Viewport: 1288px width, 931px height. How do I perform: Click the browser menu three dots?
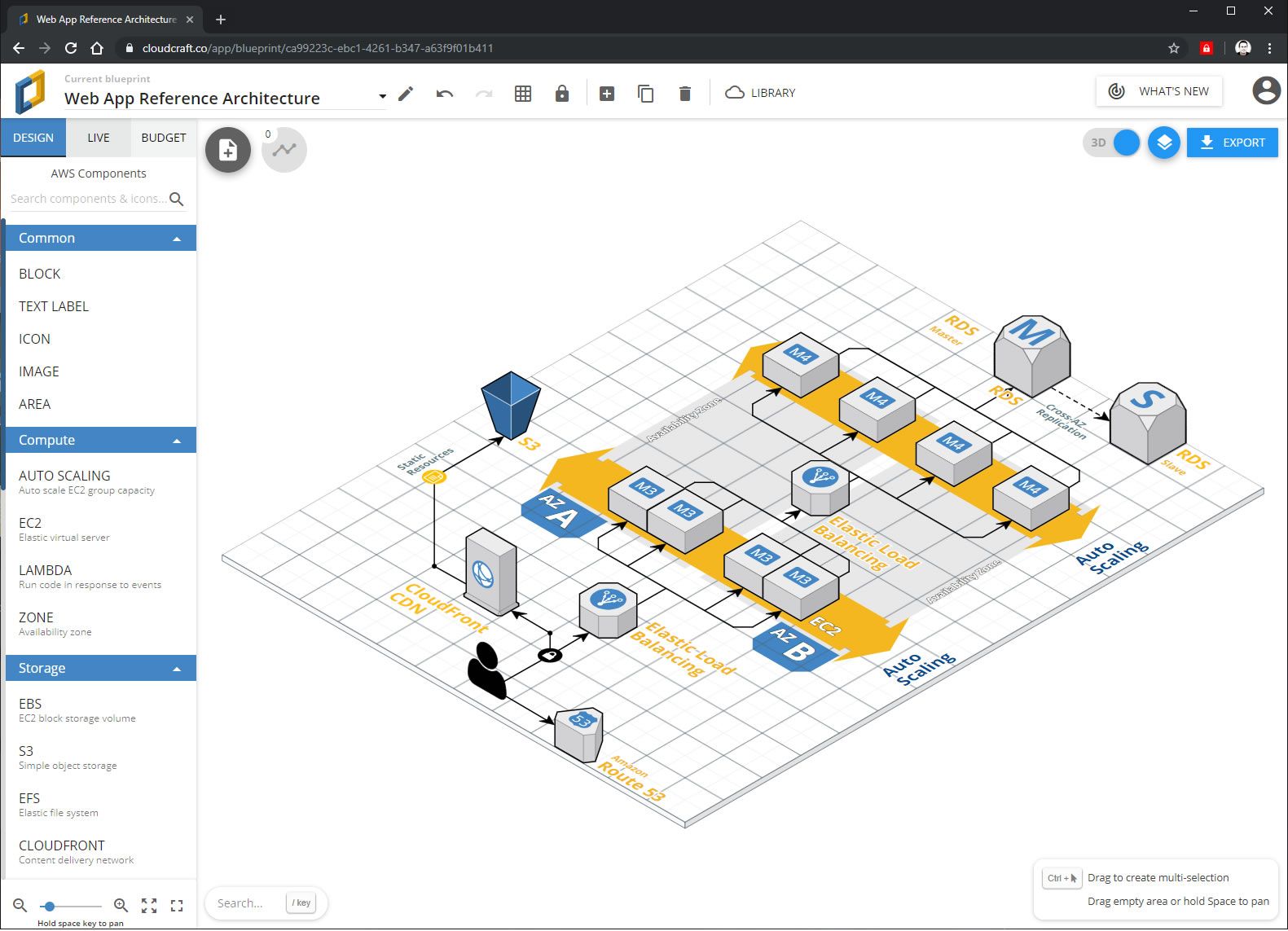1269,48
